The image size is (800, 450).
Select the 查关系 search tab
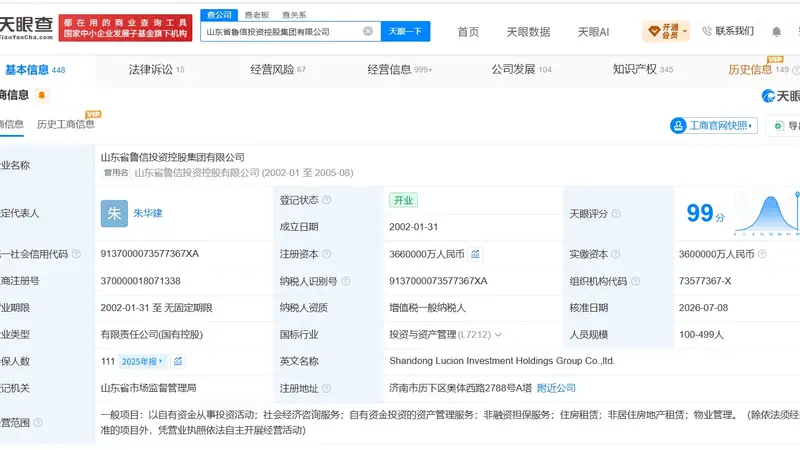point(294,15)
